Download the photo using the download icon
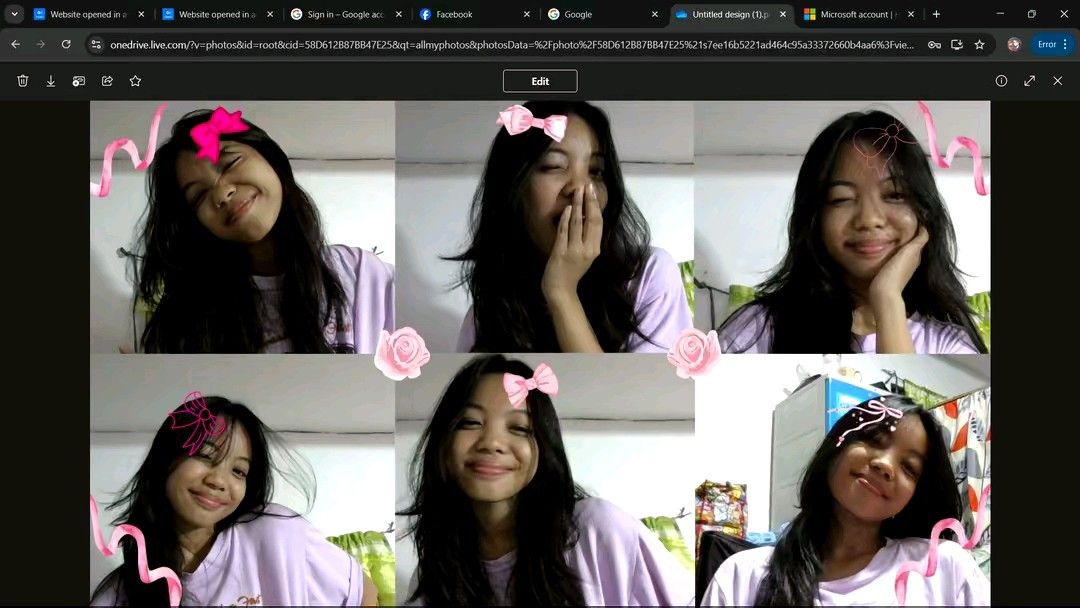 coord(51,81)
